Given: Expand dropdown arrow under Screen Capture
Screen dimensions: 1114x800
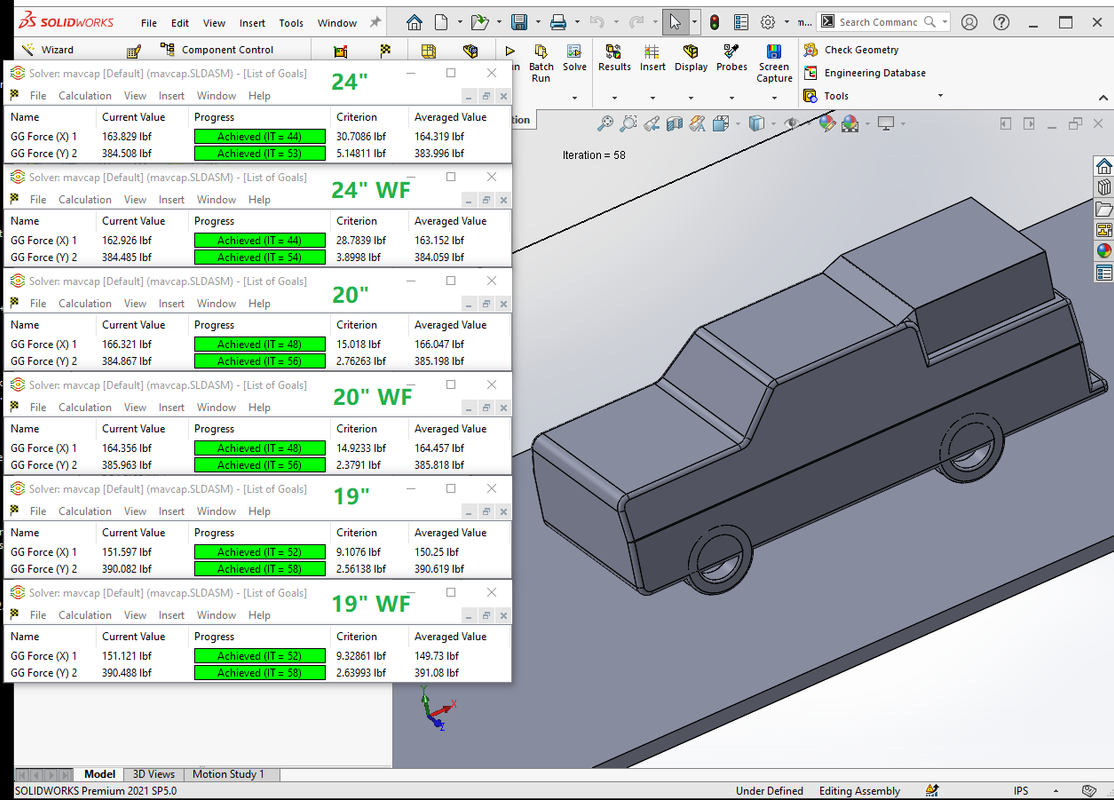Looking at the screenshot, I should (774, 97).
